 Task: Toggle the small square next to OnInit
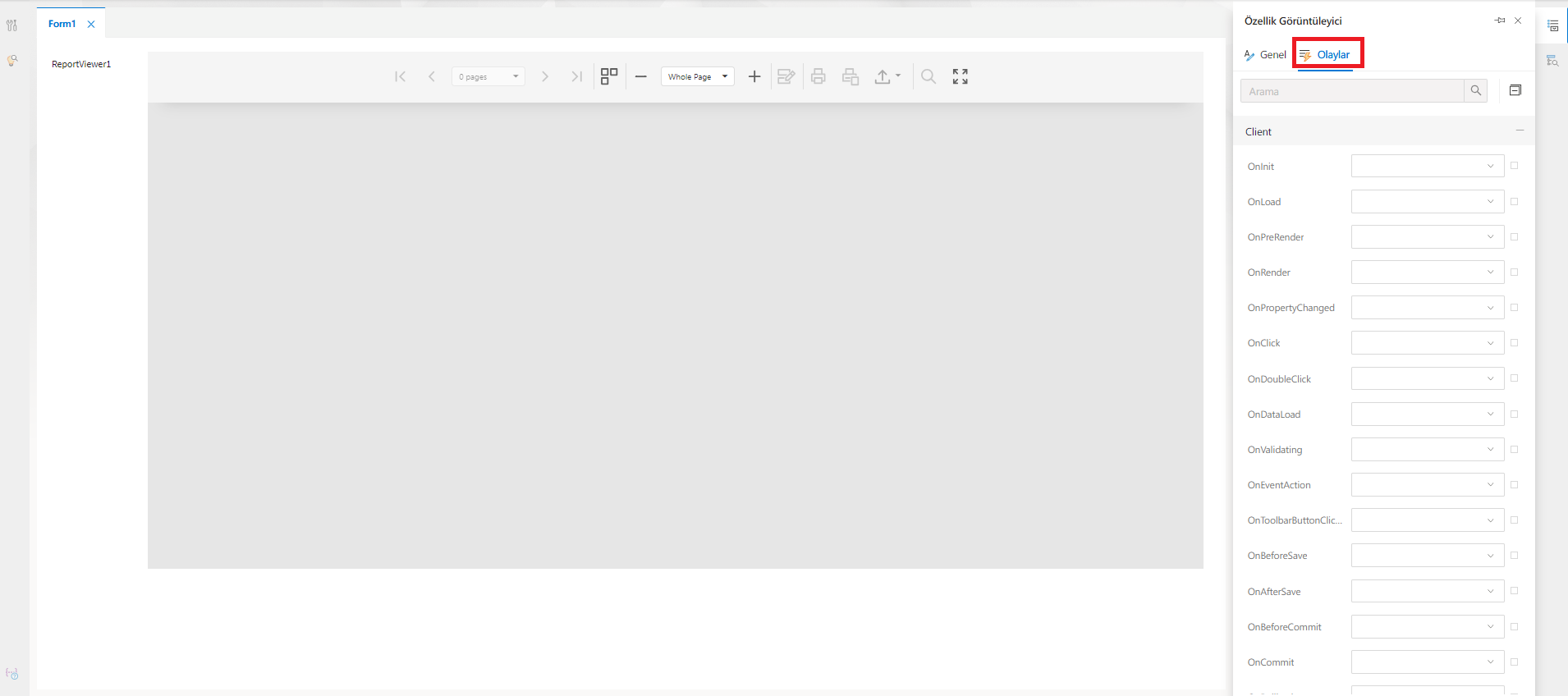pyautogui.click(x=1515, y=166)
